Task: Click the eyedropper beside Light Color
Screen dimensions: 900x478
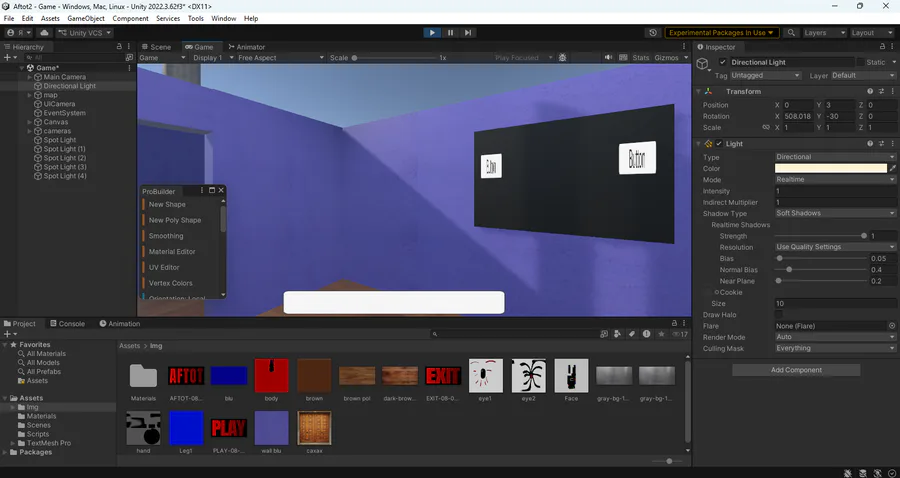Action: click(893, 168)
